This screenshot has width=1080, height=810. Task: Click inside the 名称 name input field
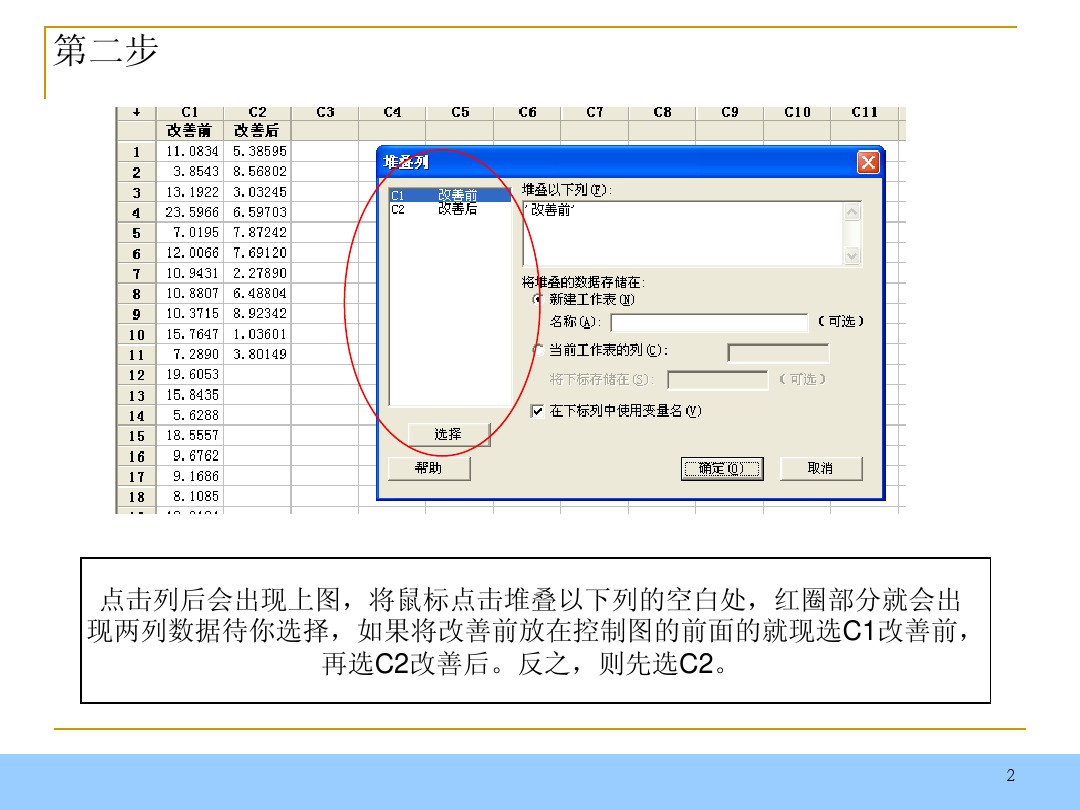click(x=710, y=322)
